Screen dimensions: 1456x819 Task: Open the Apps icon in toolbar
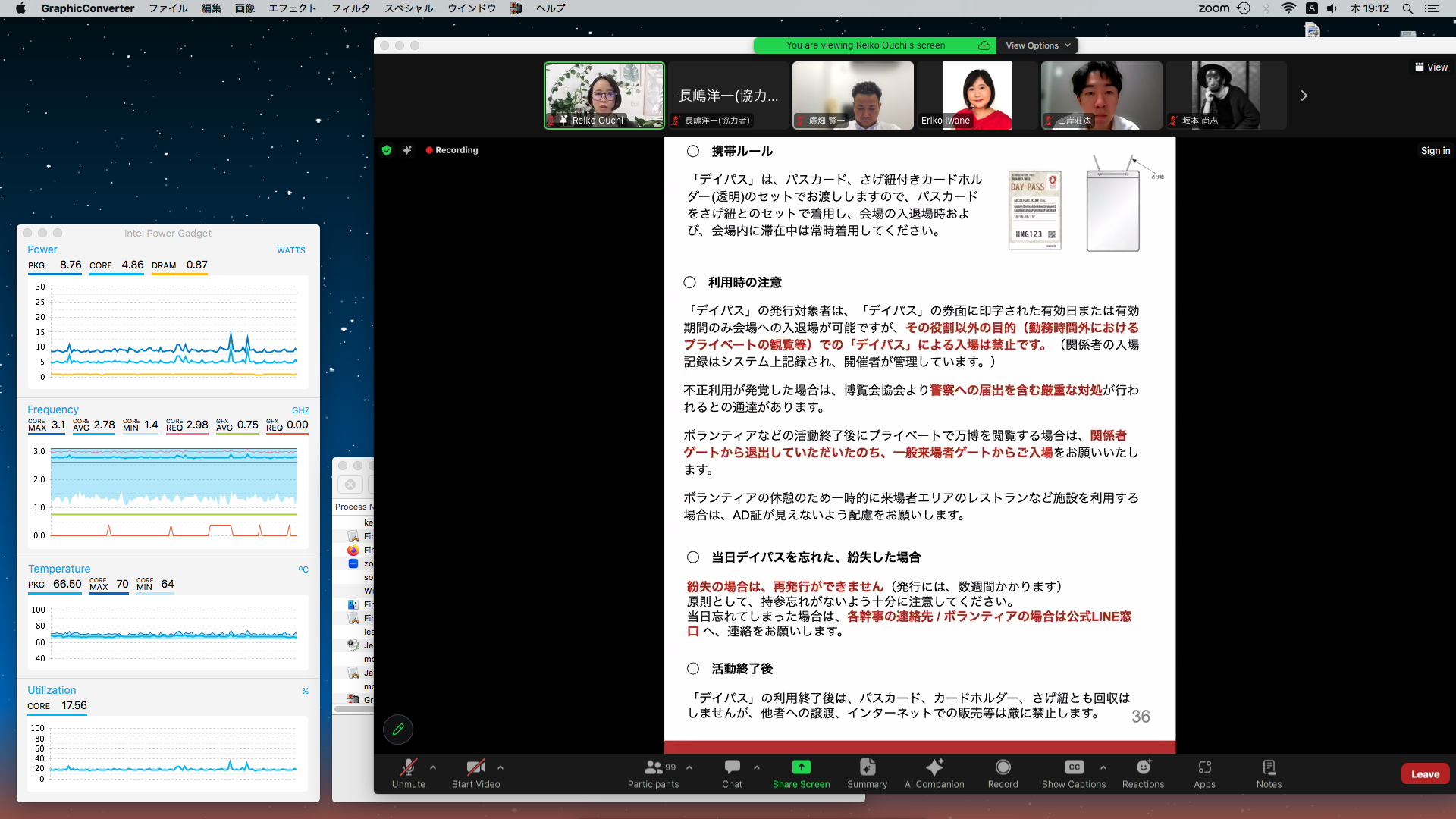tap(1204, 767)
